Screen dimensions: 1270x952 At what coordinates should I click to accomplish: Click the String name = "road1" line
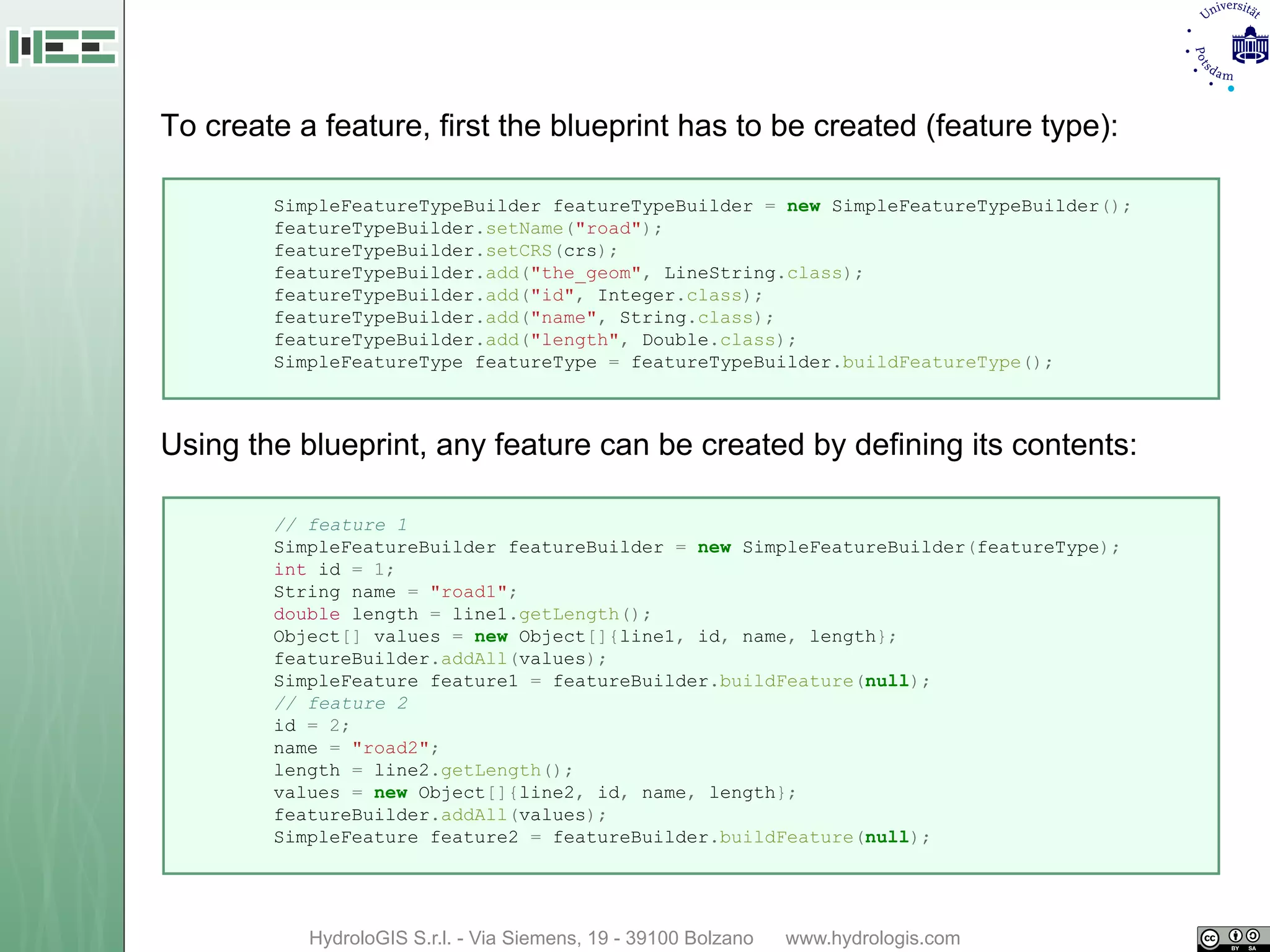[x=396, y=592]
